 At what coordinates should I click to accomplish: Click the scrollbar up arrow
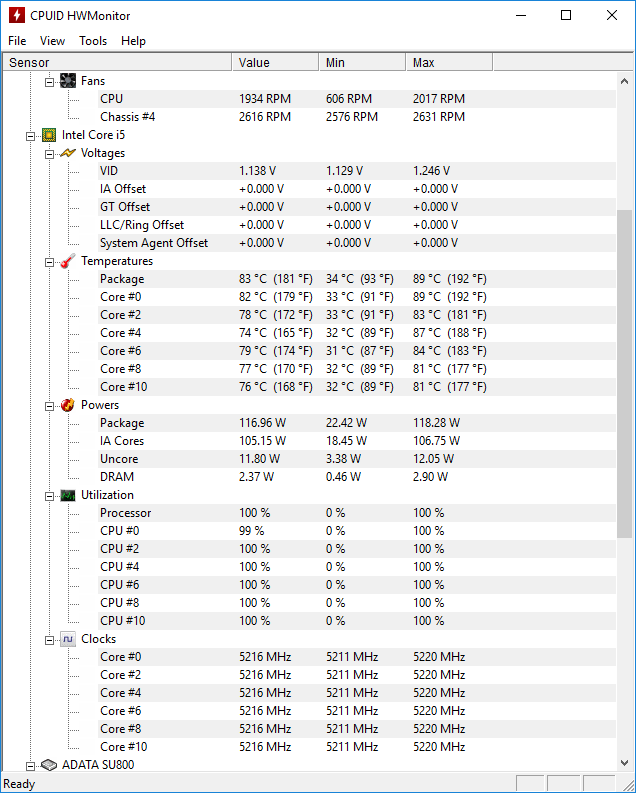pyautogui.click(x=624, y=81)
